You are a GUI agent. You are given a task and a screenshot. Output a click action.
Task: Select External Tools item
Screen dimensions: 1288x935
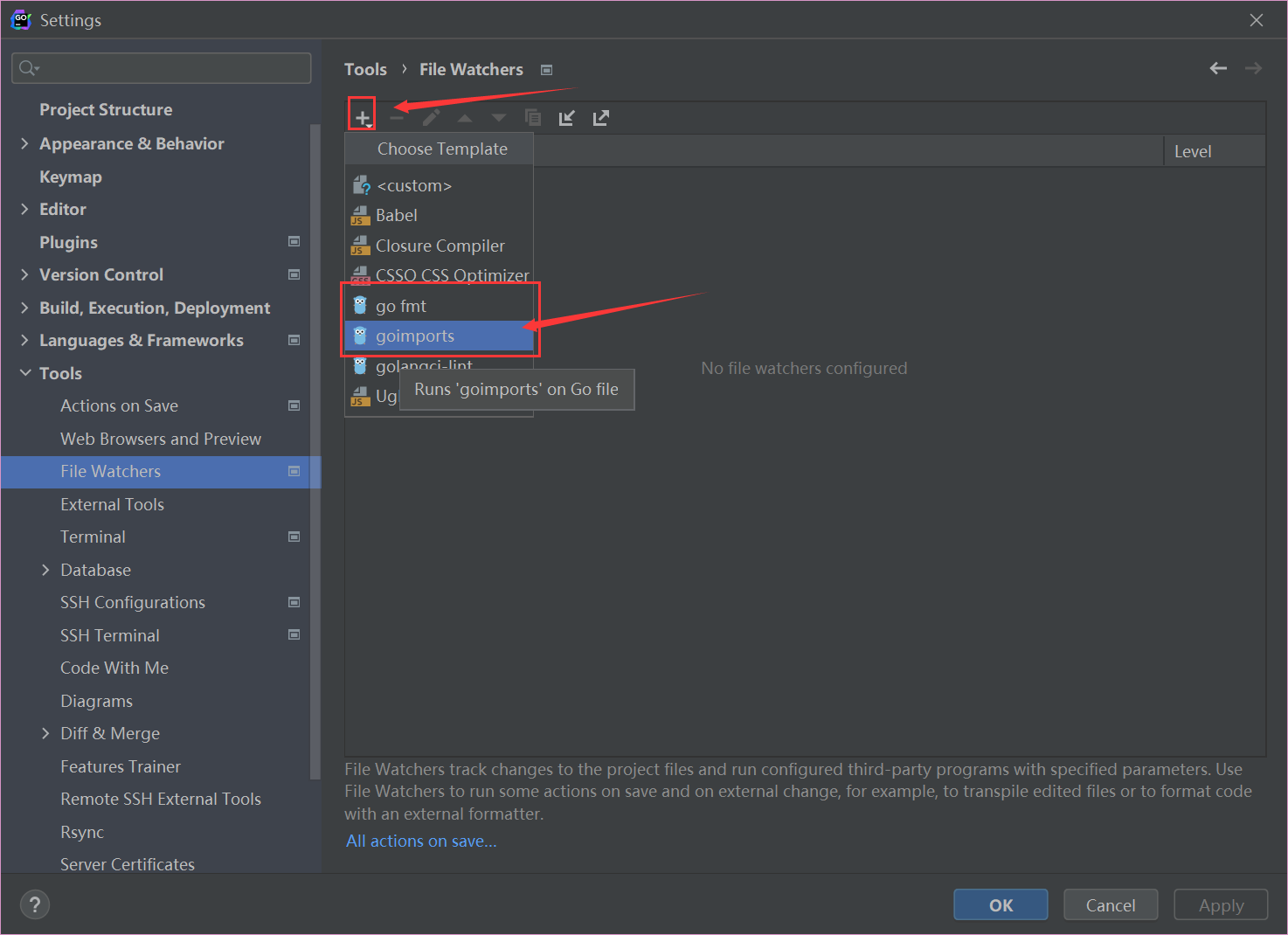click(112, 504)
